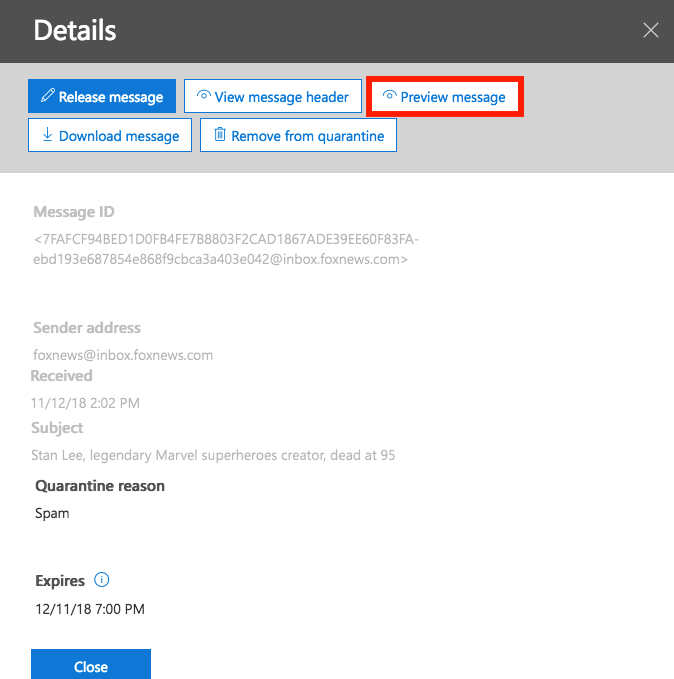Click the expiry date 12/11/18 7:00 PM

pos(90,608)
